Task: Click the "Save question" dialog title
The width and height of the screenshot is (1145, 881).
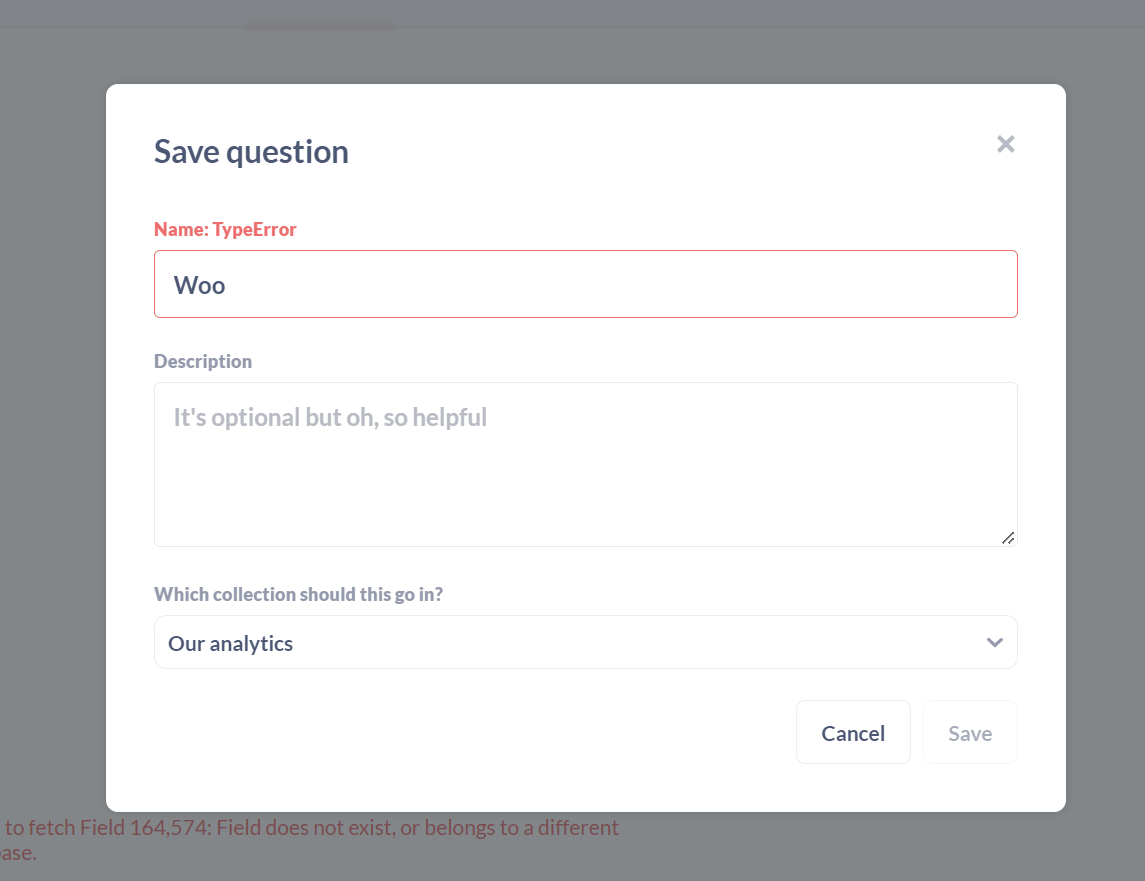Action: [x=251, y=151]
